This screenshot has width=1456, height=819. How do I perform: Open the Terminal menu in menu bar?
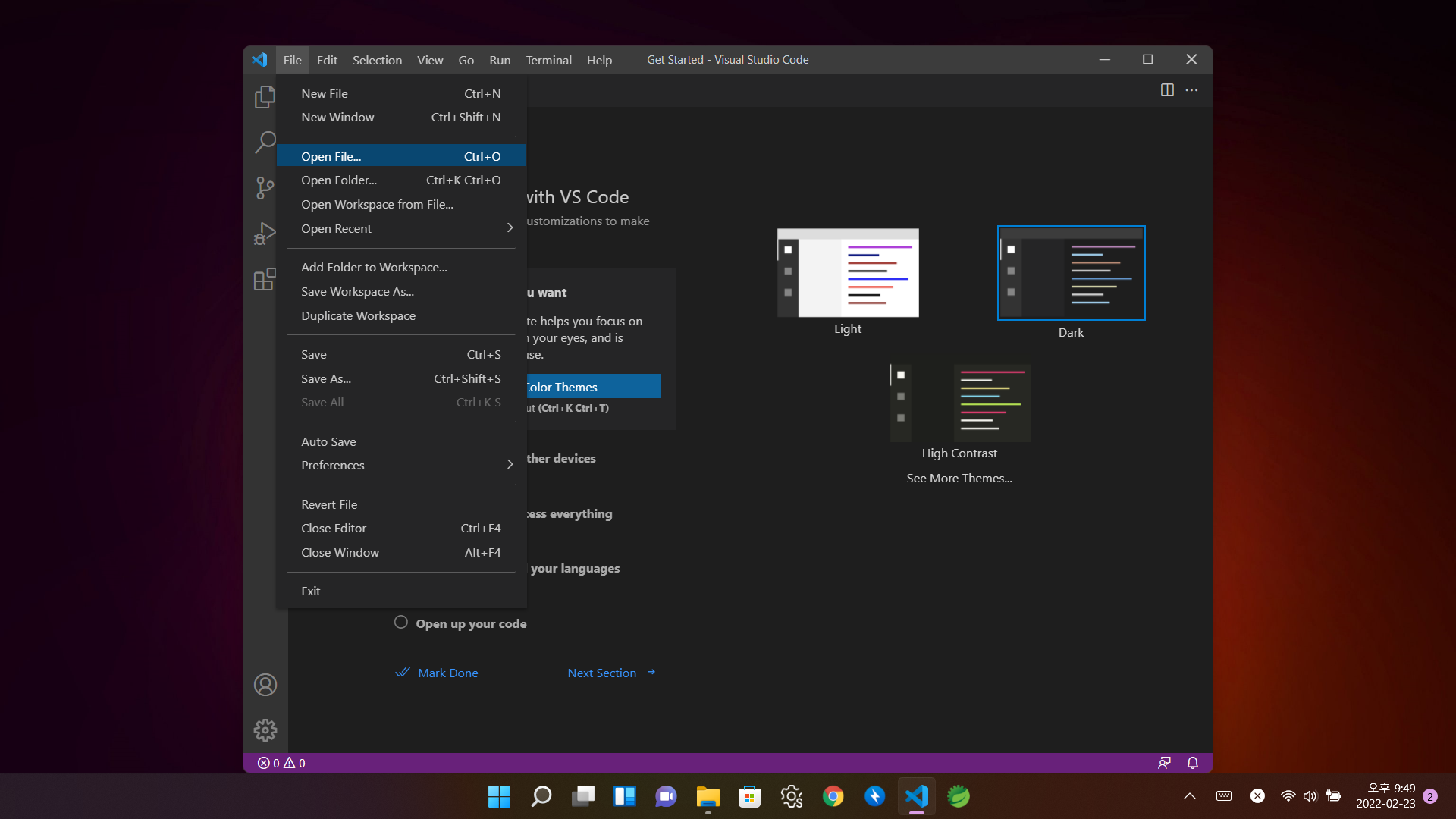click(548, 60)
